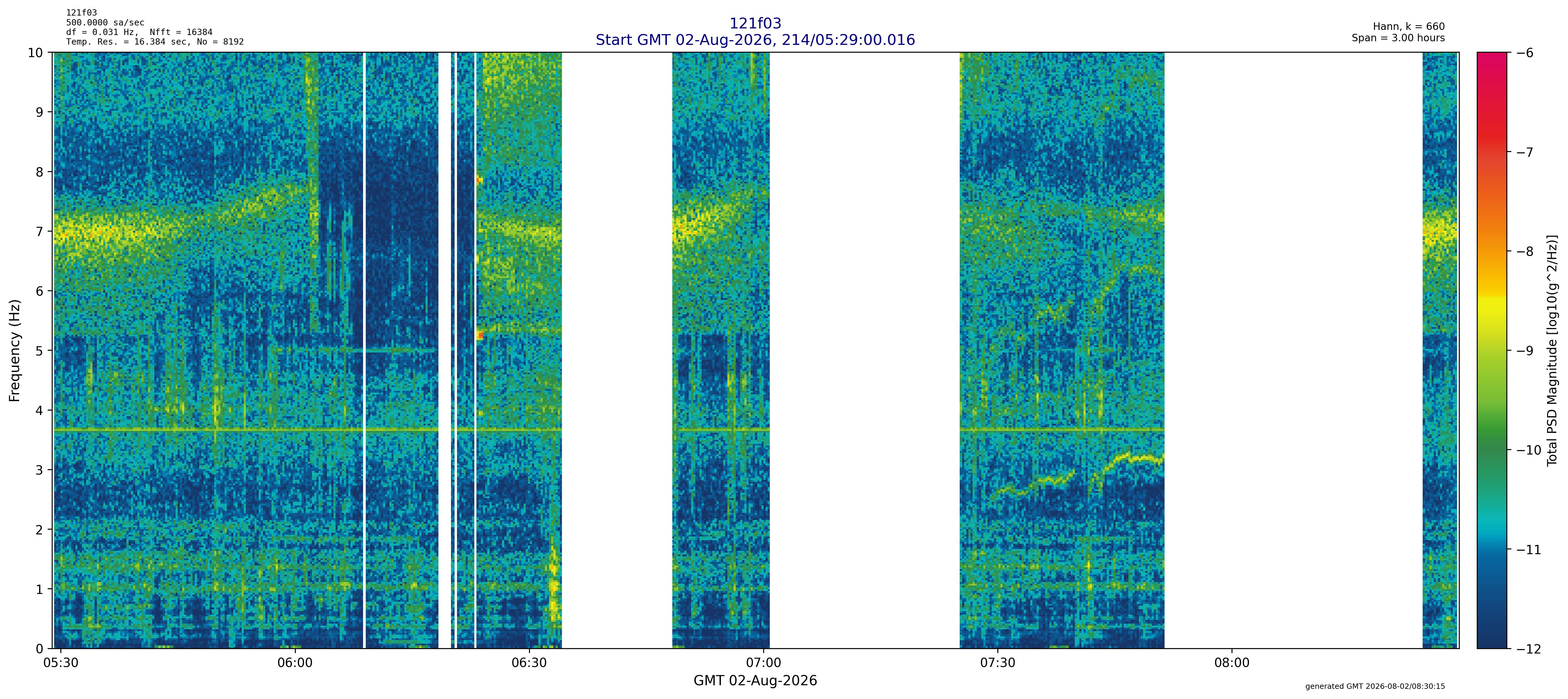Click the "05:30" time tick label
The width and height of the screenshot is (1568, 699).
61,663
